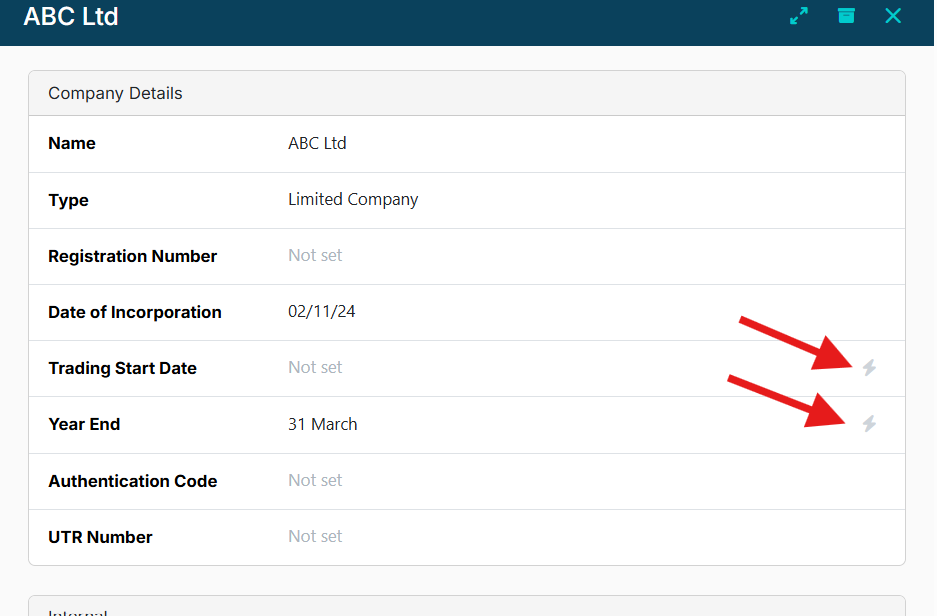The width and height of the screenshot is (937, 616).
Task: Click Not set beside Authentication Code
Action: [x=315, y=480]
